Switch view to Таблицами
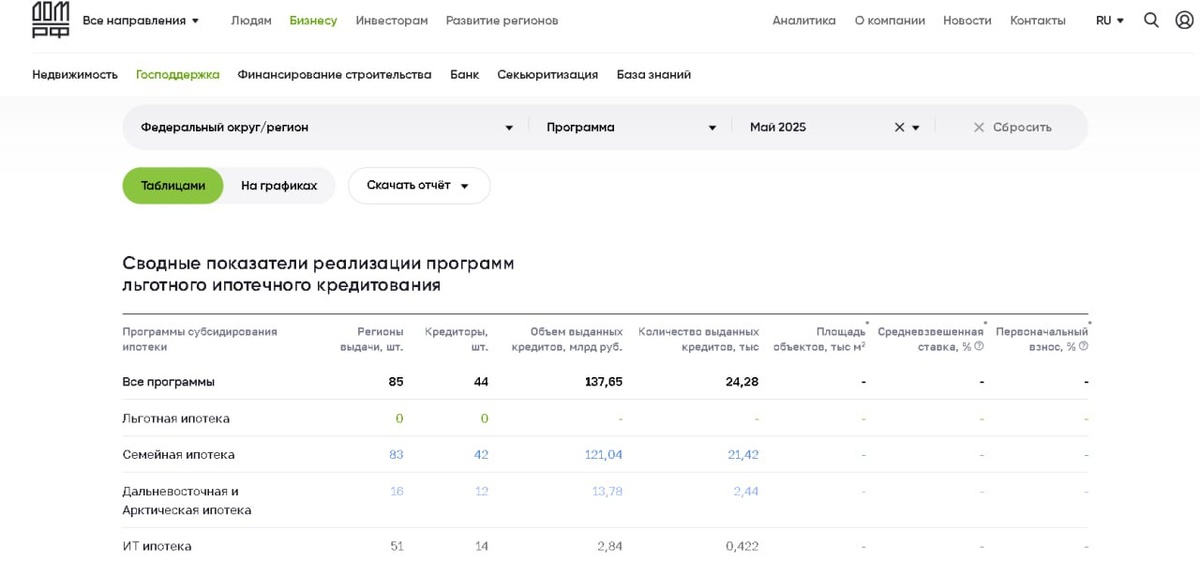This screenshot has height=577, width=1200. coord(173,186)
